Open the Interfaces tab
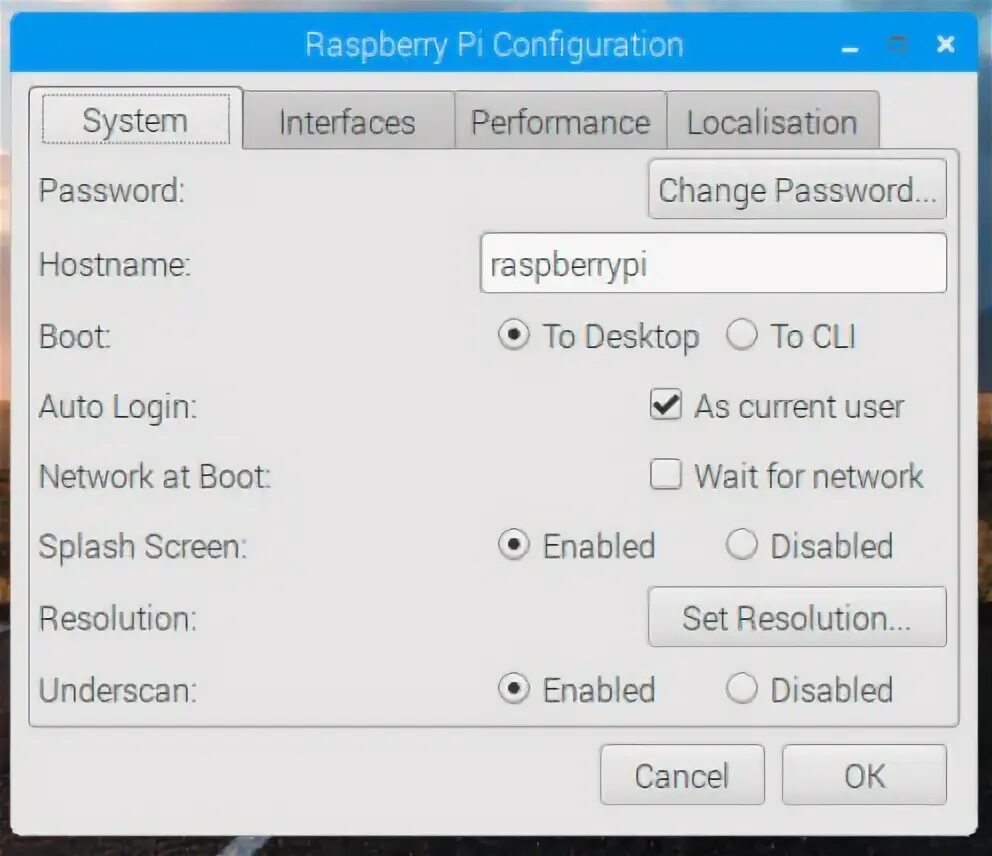This screenshot has height=856, width=992. [x=348, y=121]
